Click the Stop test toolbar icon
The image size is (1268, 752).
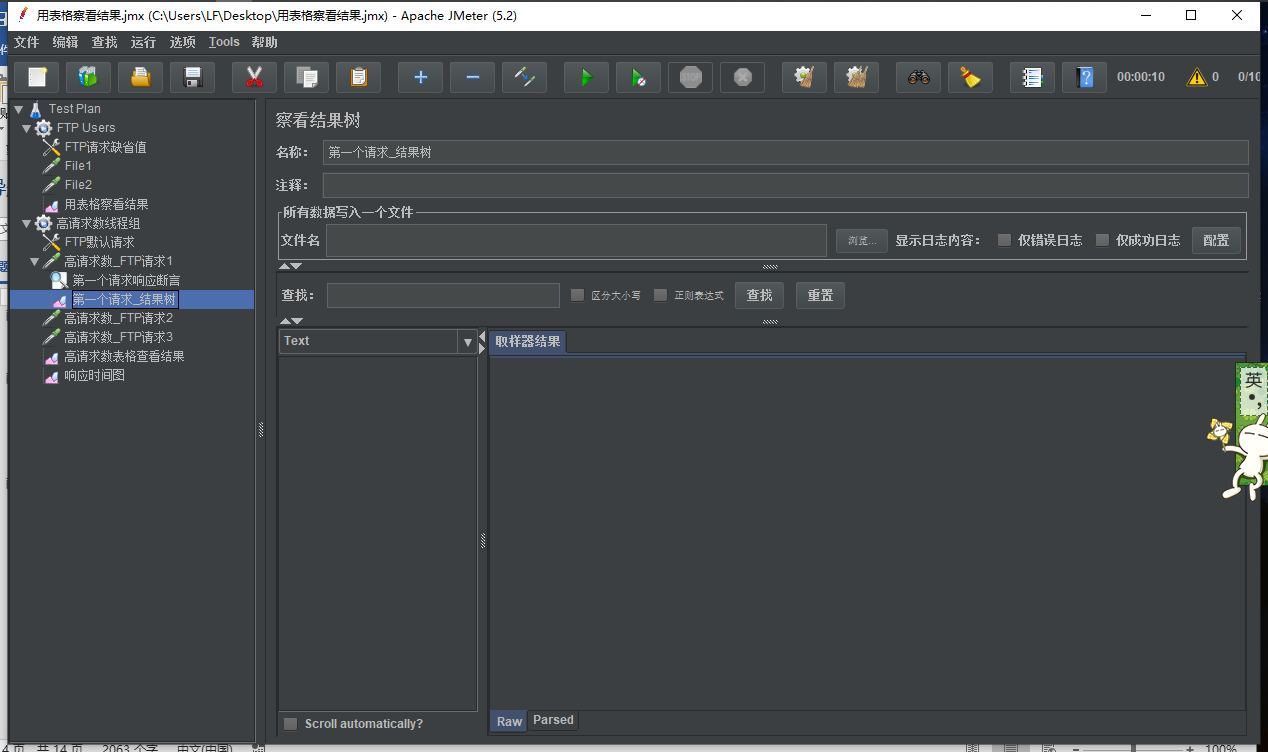690,77
